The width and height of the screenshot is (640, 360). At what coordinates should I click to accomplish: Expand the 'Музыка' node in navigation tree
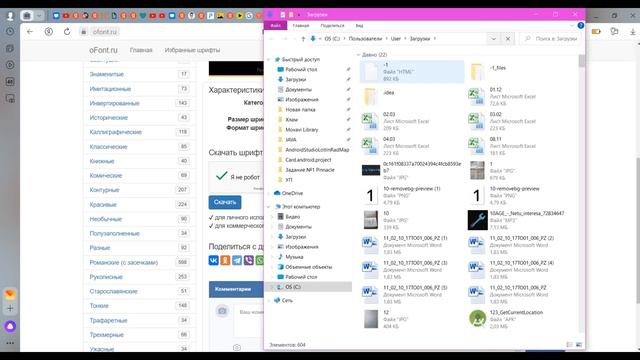273,257
